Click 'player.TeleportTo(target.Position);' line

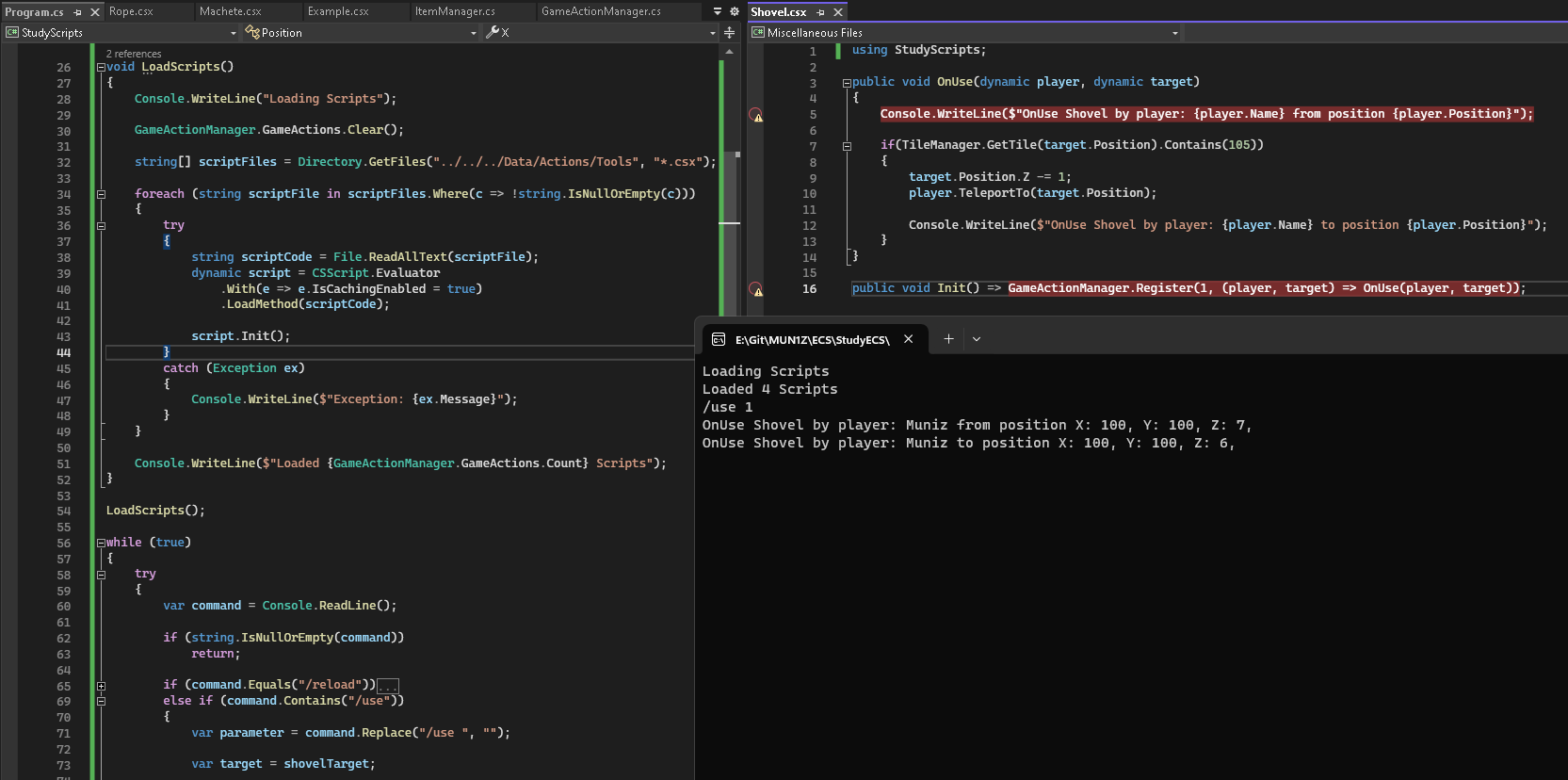1032,193
